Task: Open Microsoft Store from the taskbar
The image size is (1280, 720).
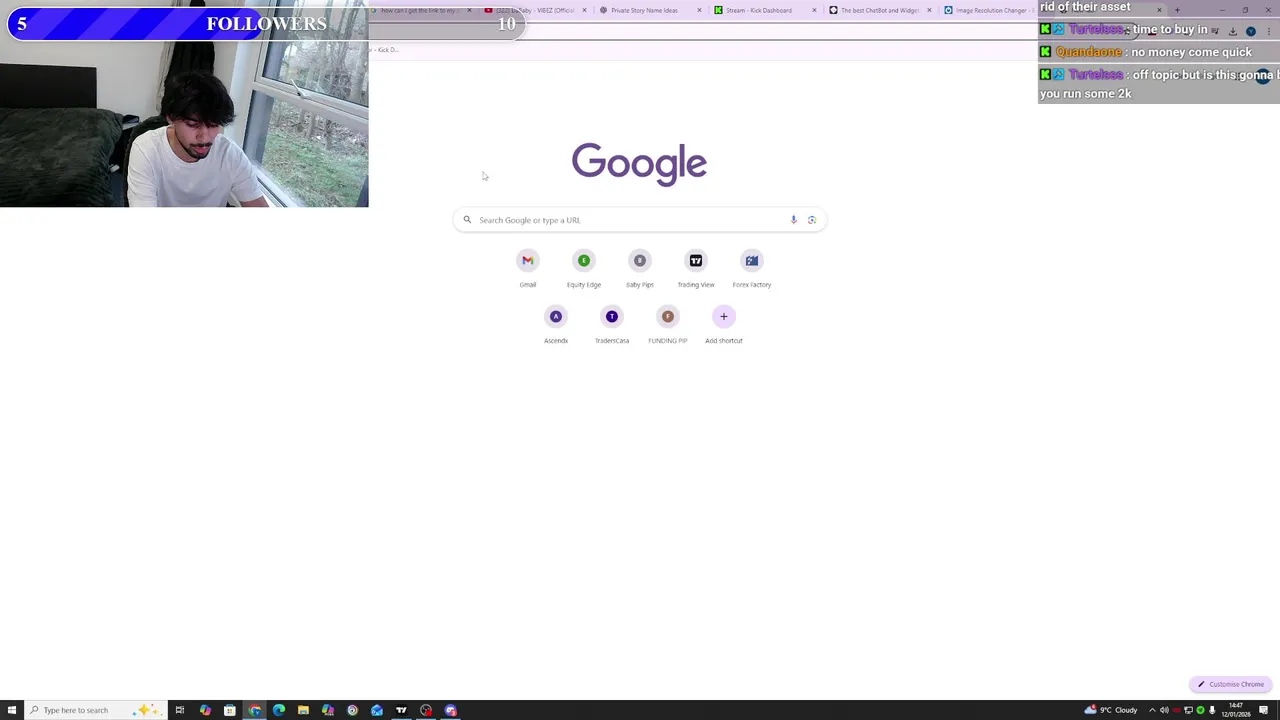Action: (229, 710)
